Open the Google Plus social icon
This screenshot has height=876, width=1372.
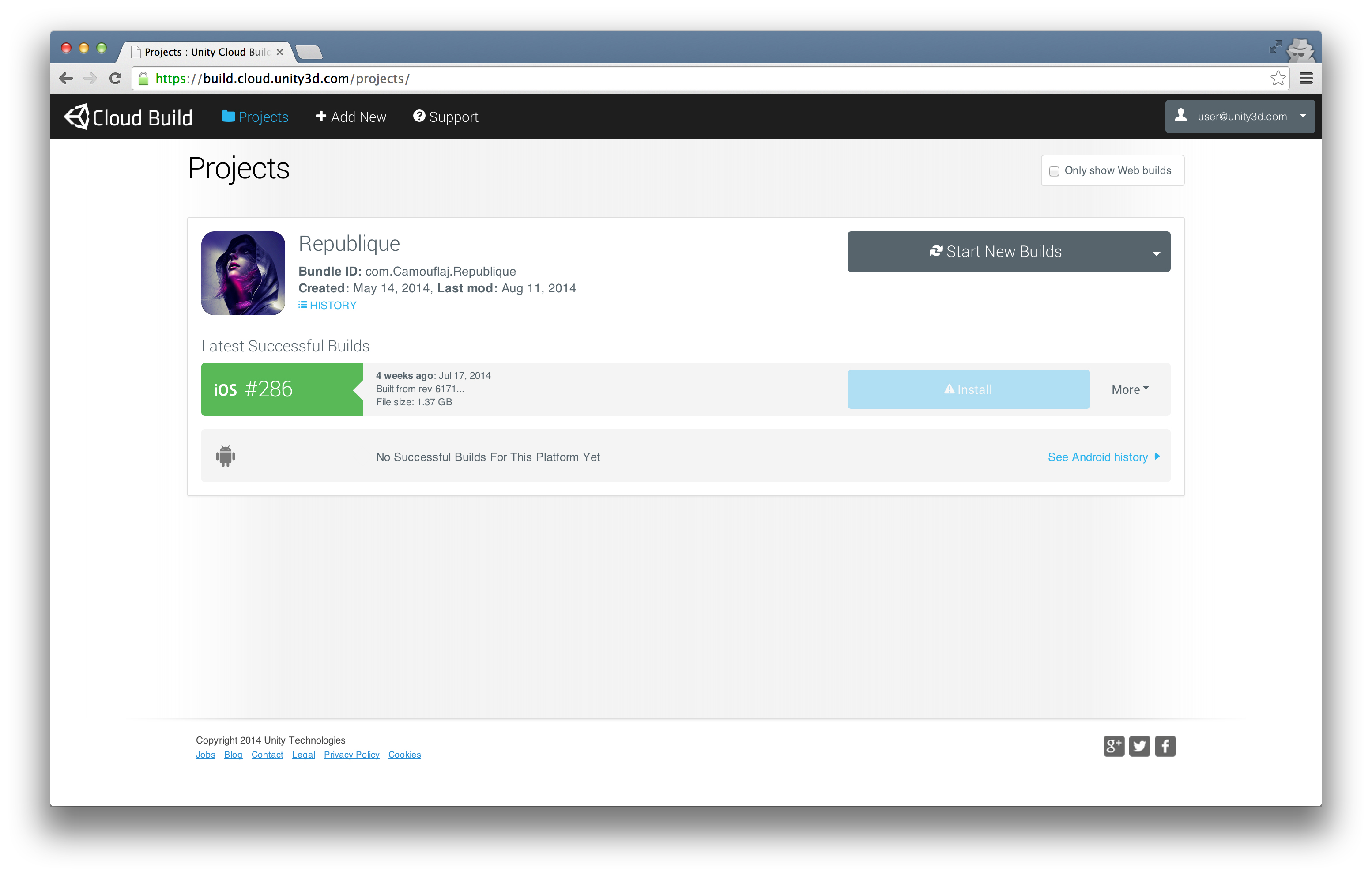tap(1114, 746)
